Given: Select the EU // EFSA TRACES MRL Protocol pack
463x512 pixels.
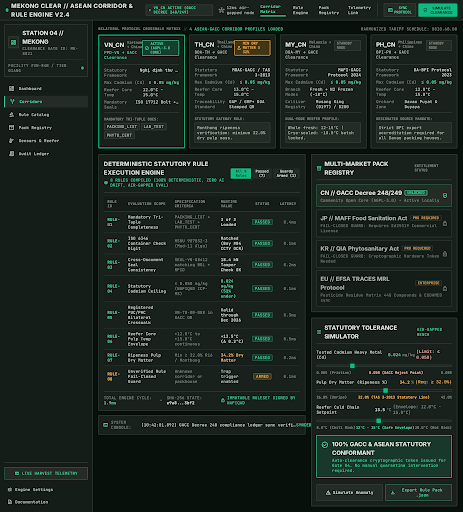Looking at the screenshot, I should [384, 288].
